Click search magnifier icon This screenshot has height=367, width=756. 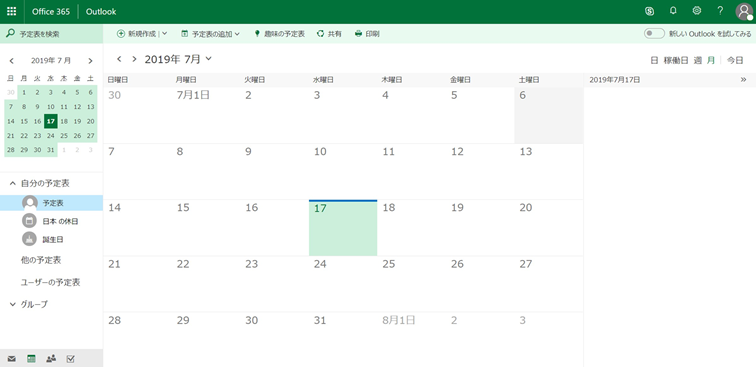point(10,34)
